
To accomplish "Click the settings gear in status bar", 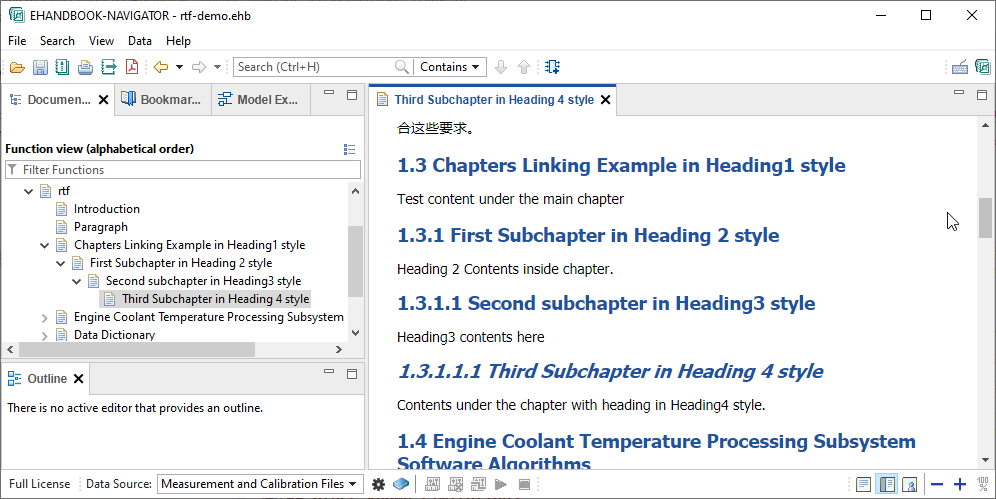I will point(378,484).
